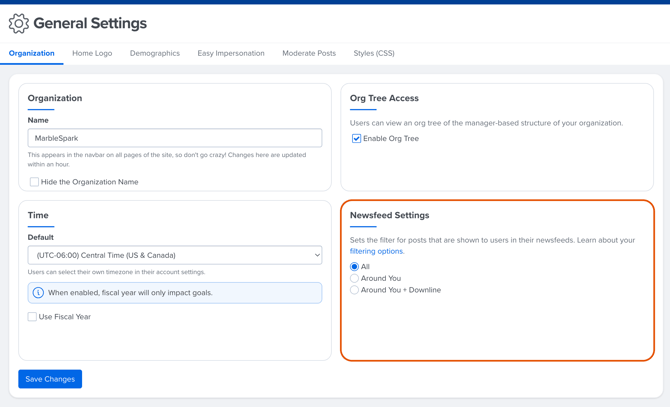The width and height of the screenshot is (670, 407).
Task: Check Hide the Organization Name box
Action: [34, 182]
